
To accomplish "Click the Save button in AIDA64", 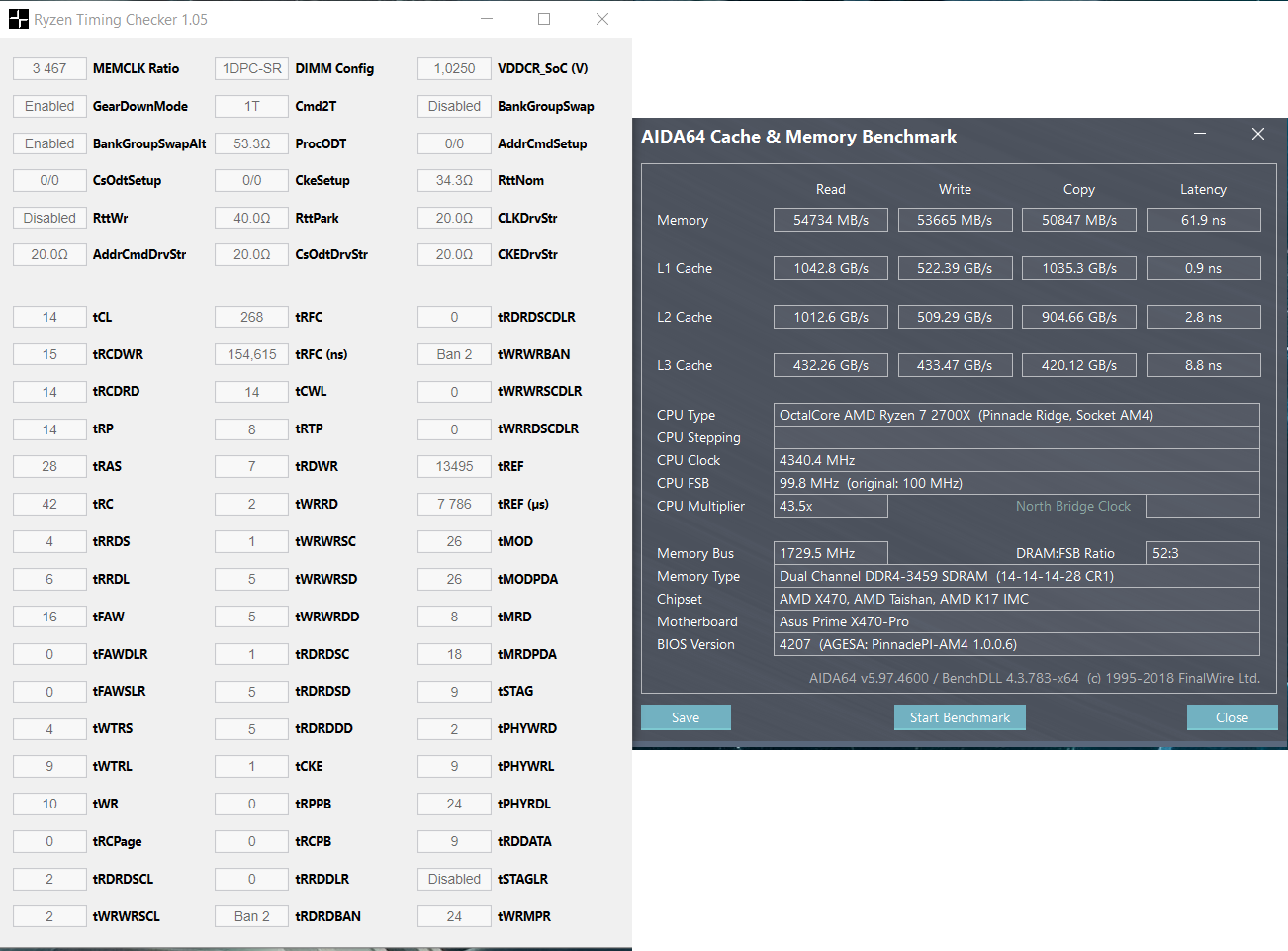I will (686, 717).
